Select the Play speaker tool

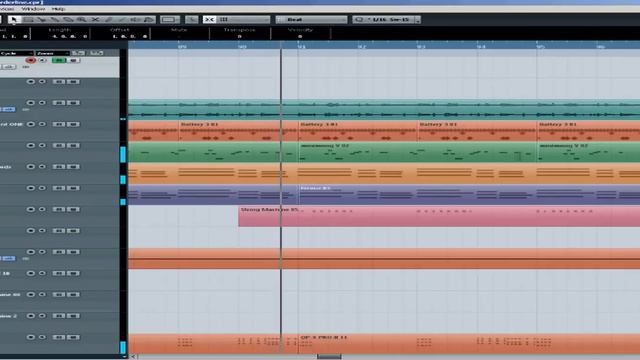(x=136, y=19)
